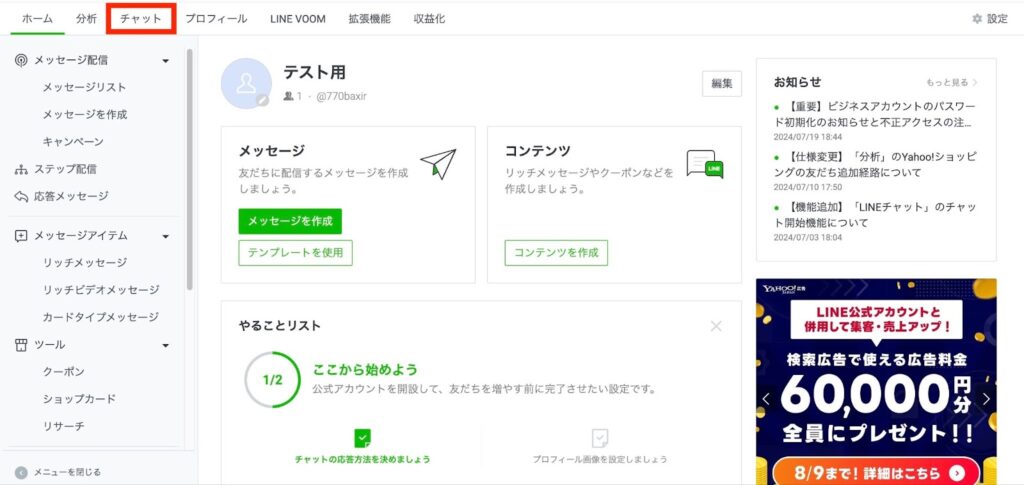The width and height of the screenshot is (1024, 485).
Task: Click the settings gear icon
Action: coord(977,19)
